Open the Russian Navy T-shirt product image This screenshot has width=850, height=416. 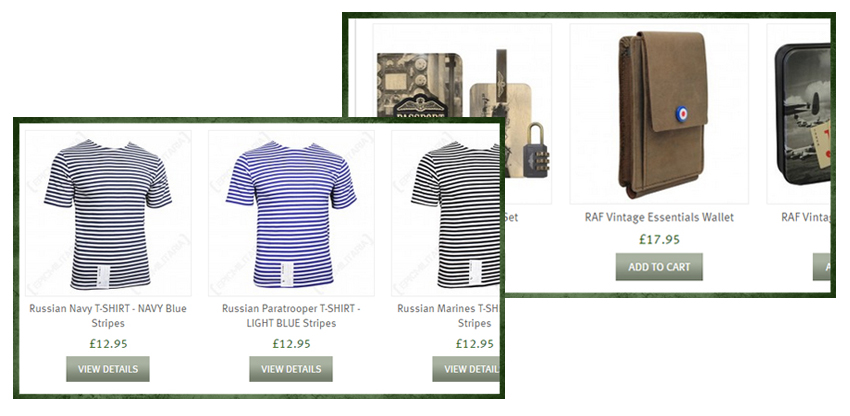[x=108, y=213]
